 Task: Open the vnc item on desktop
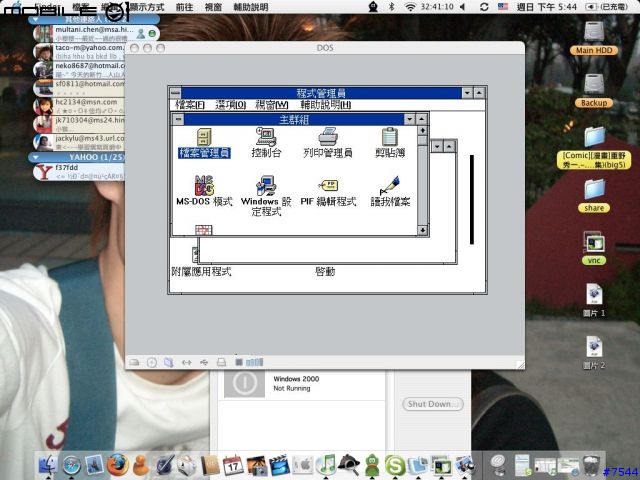click(x=594, y=248)
